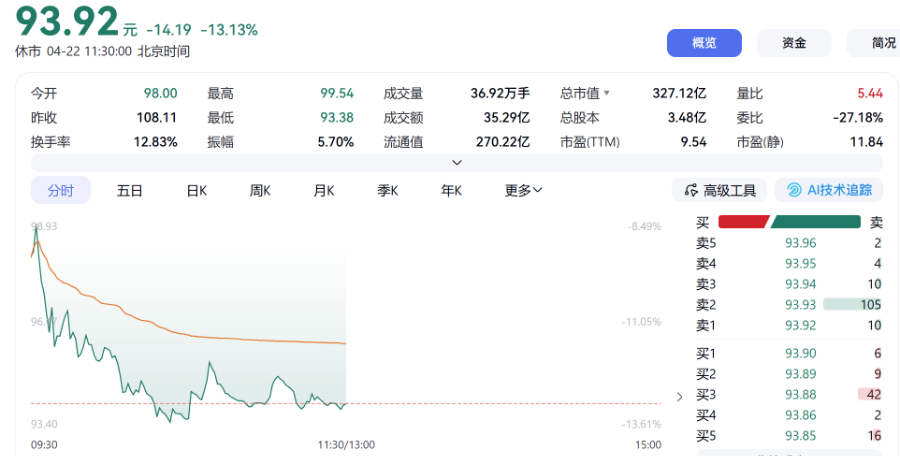This screenshot has width=900, height=456.
Task: Select the 分时 chart view
Action: 61,190
